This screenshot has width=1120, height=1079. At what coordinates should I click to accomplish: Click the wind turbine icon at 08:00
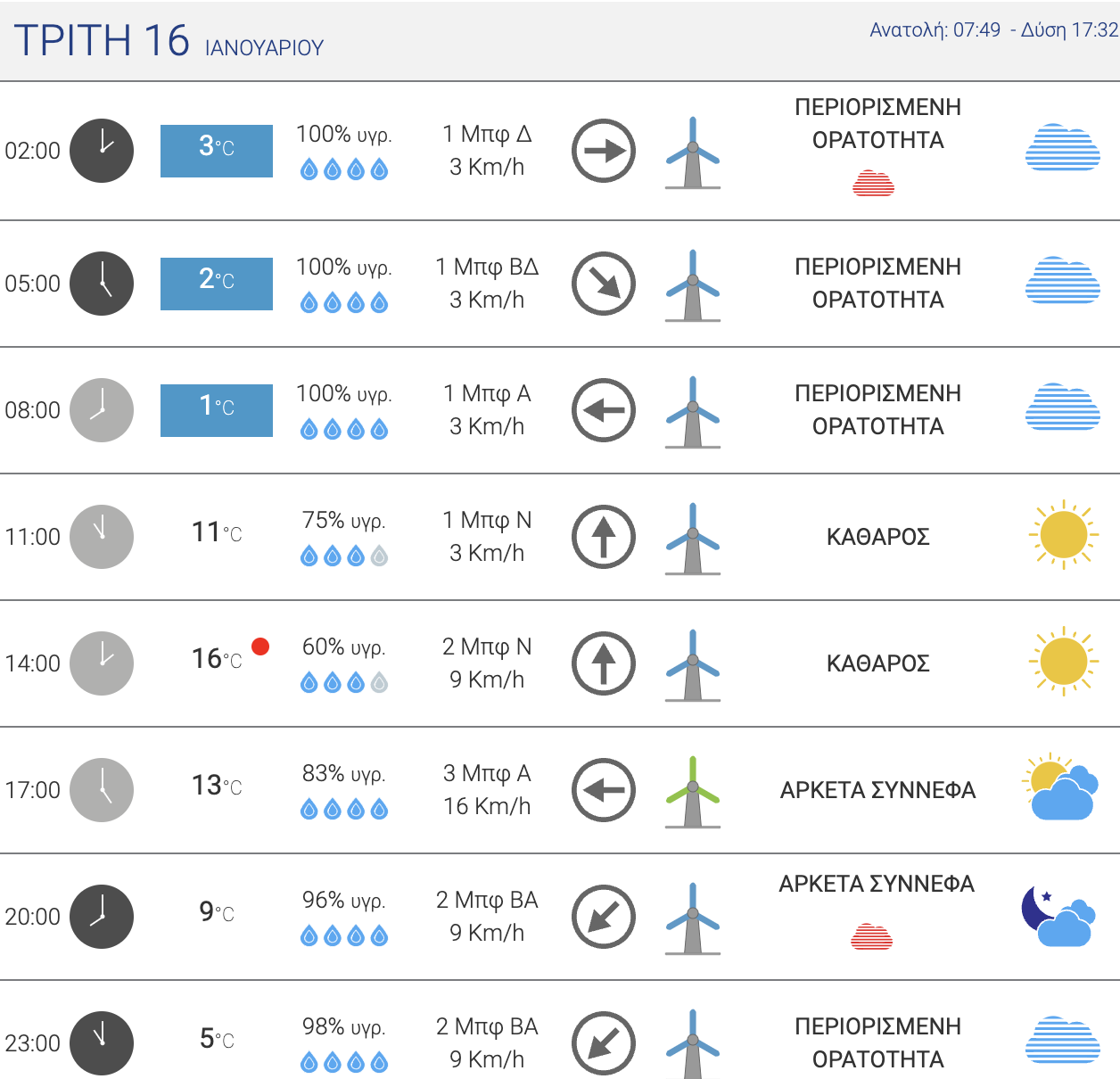[693, 412]
